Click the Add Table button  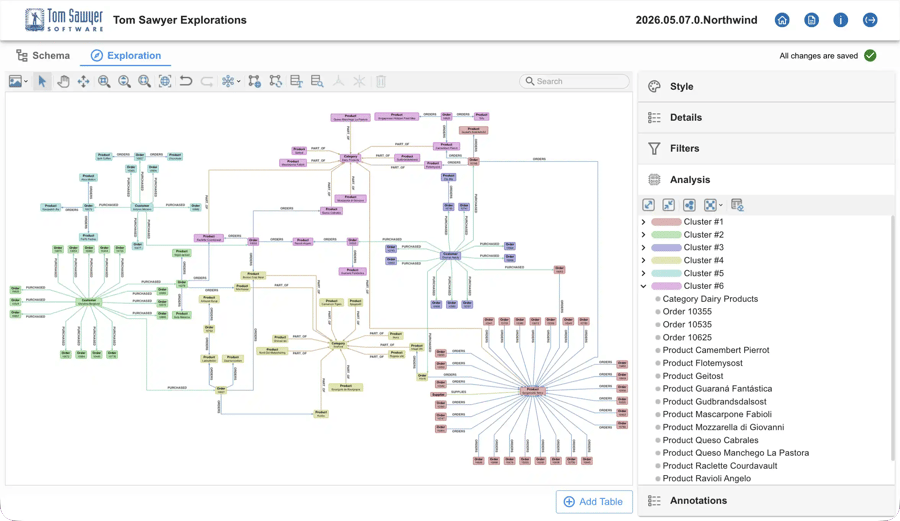pos(594,501)
